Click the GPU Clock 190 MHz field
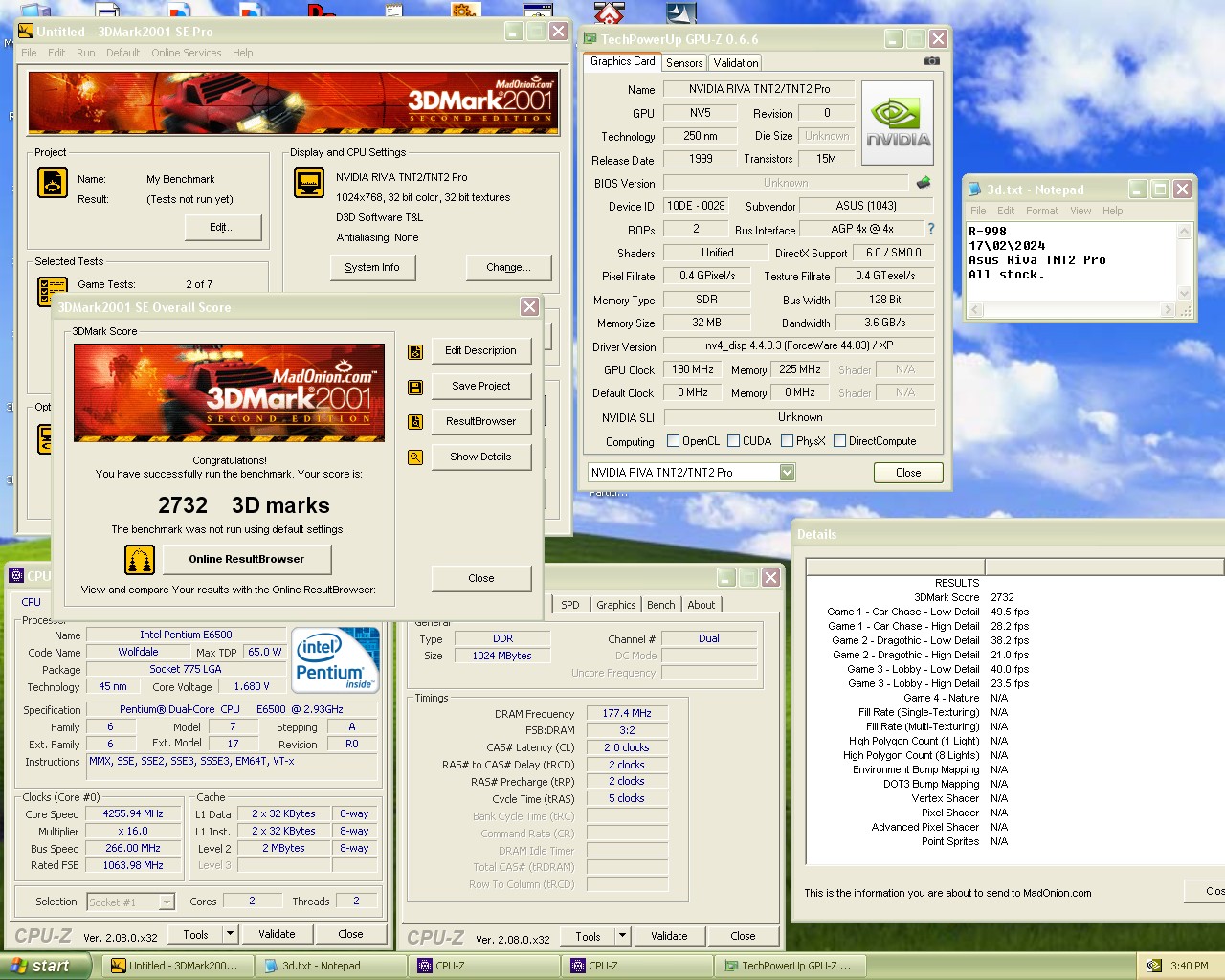The height and width of the screenshot is (980, 1225). click(x=692, y=369)
